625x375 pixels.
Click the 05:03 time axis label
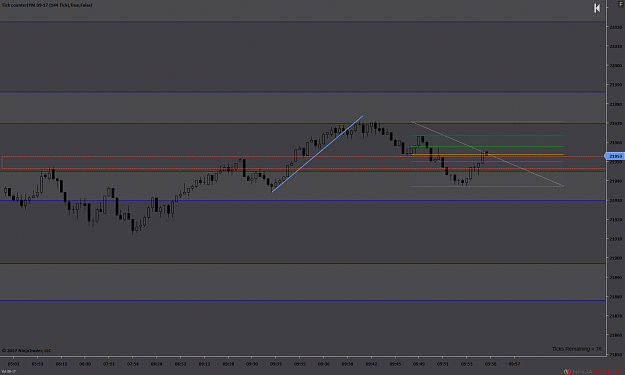(13, 364)
